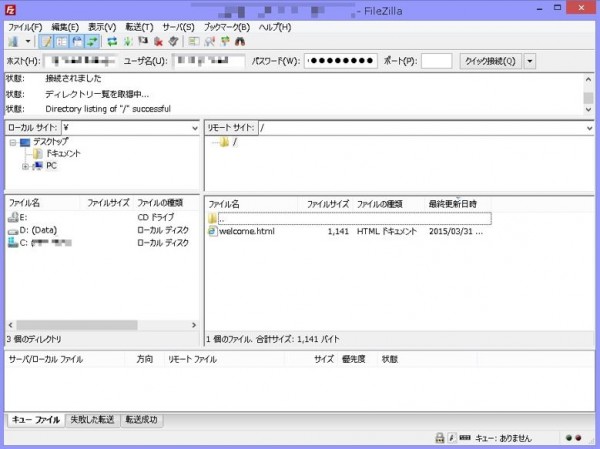Click the パスワード(W) field
The height and width of the screenshot is (449, 600).
click(341, 61)
